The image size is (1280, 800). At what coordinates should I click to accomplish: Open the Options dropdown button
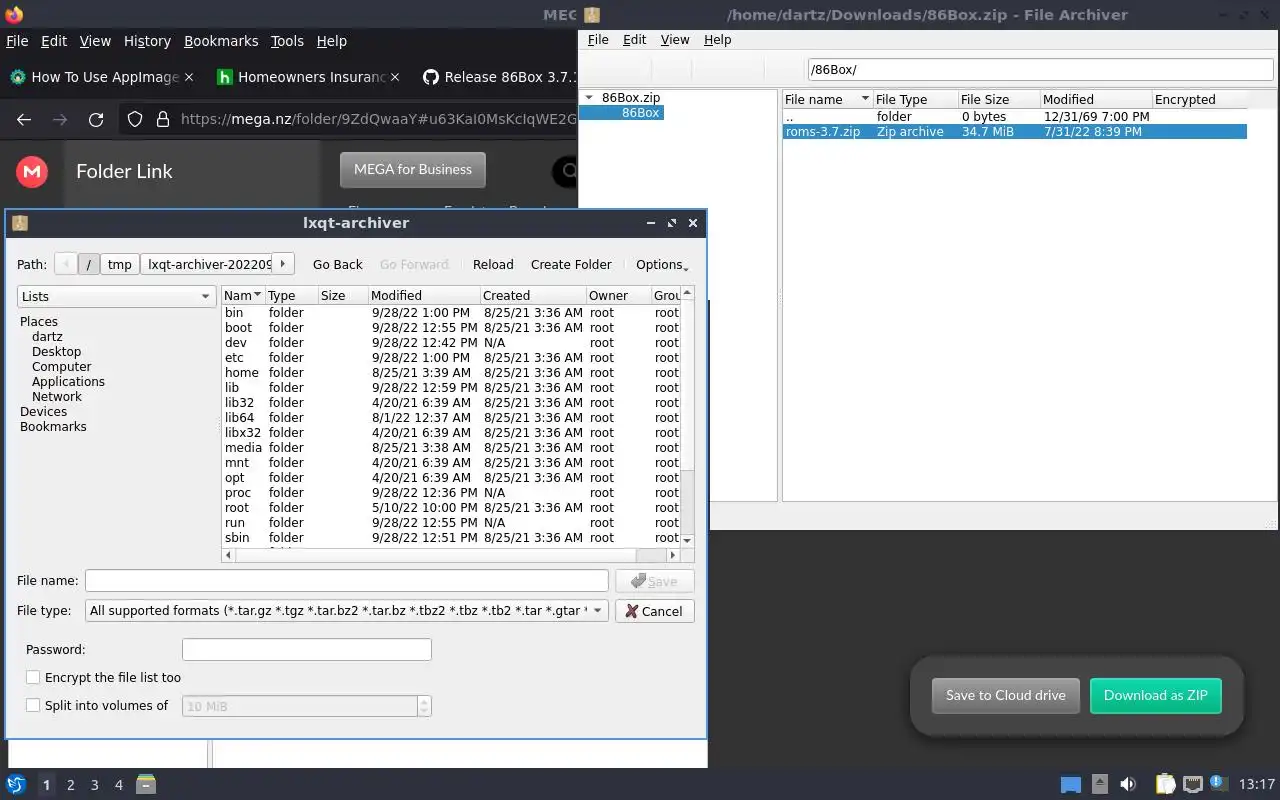662,264
